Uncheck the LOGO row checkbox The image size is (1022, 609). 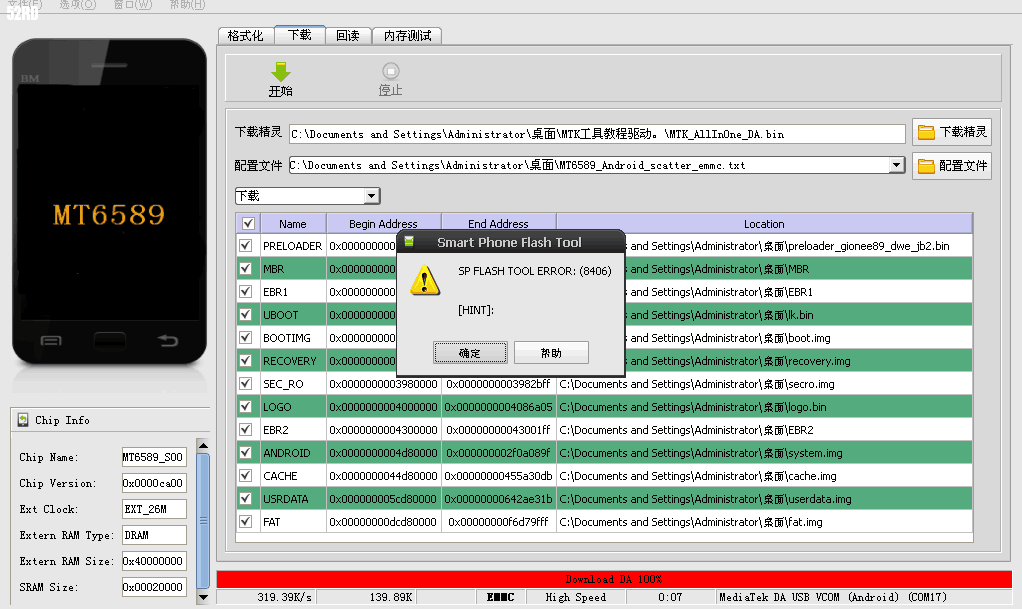(x=246, y=406)
